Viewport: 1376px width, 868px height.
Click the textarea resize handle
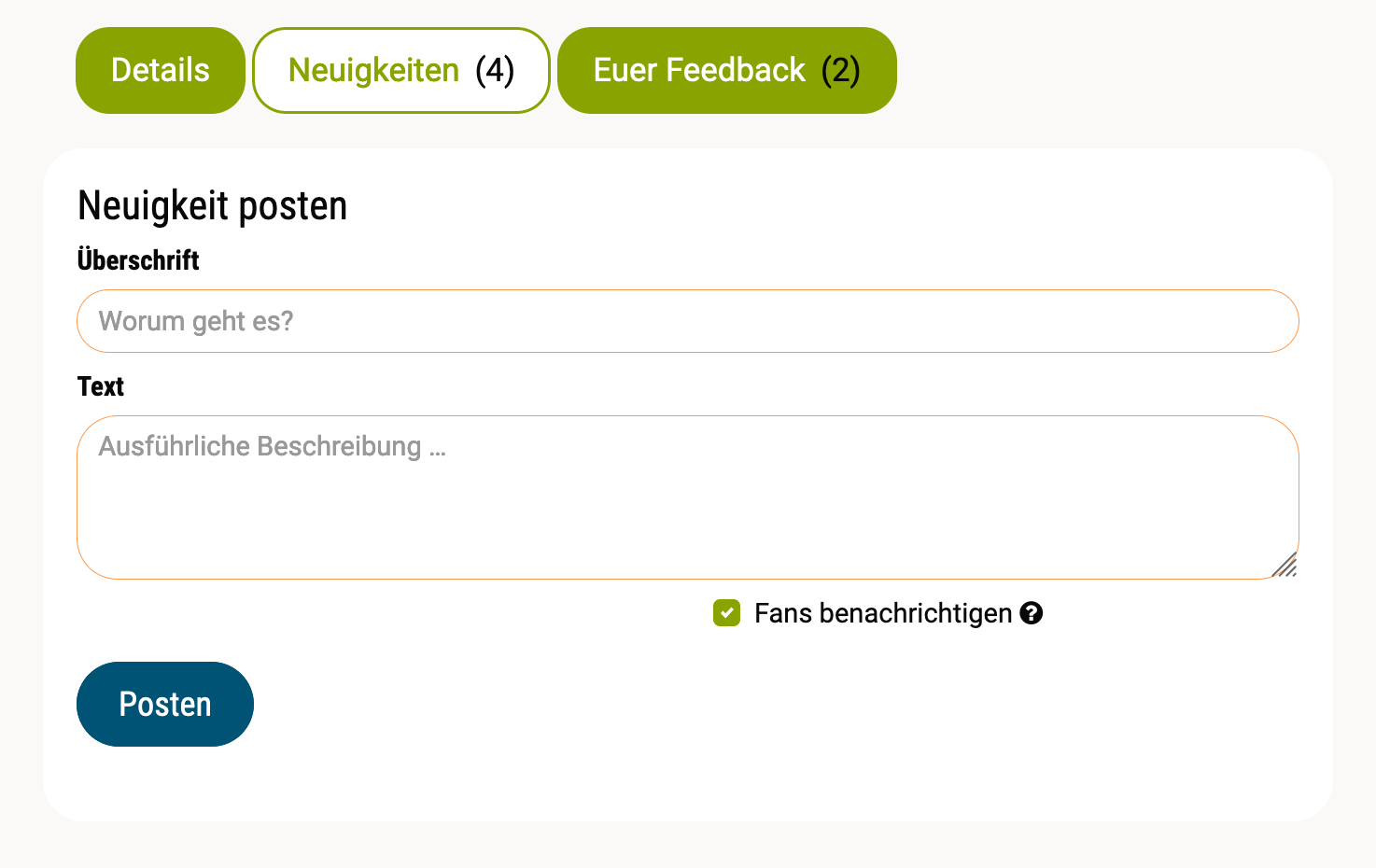point(1285,565)
